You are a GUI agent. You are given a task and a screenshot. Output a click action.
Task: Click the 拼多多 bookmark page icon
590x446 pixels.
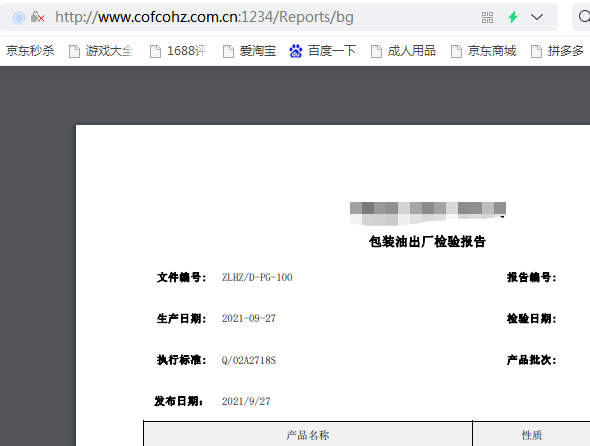(x=536, y=51)
